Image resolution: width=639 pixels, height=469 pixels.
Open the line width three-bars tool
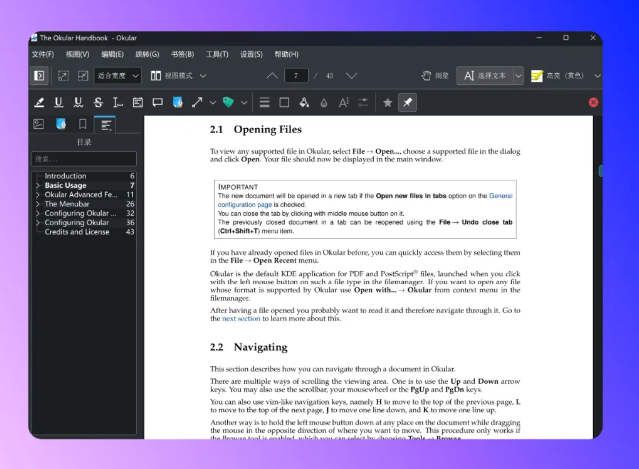coord(264,102)
